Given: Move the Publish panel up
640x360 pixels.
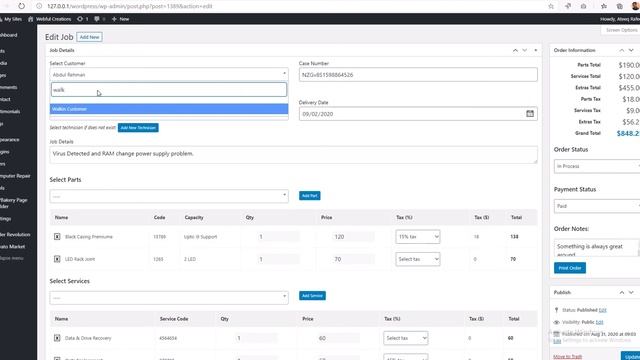Looking at the screenshot, I should (x=622, y=293).
